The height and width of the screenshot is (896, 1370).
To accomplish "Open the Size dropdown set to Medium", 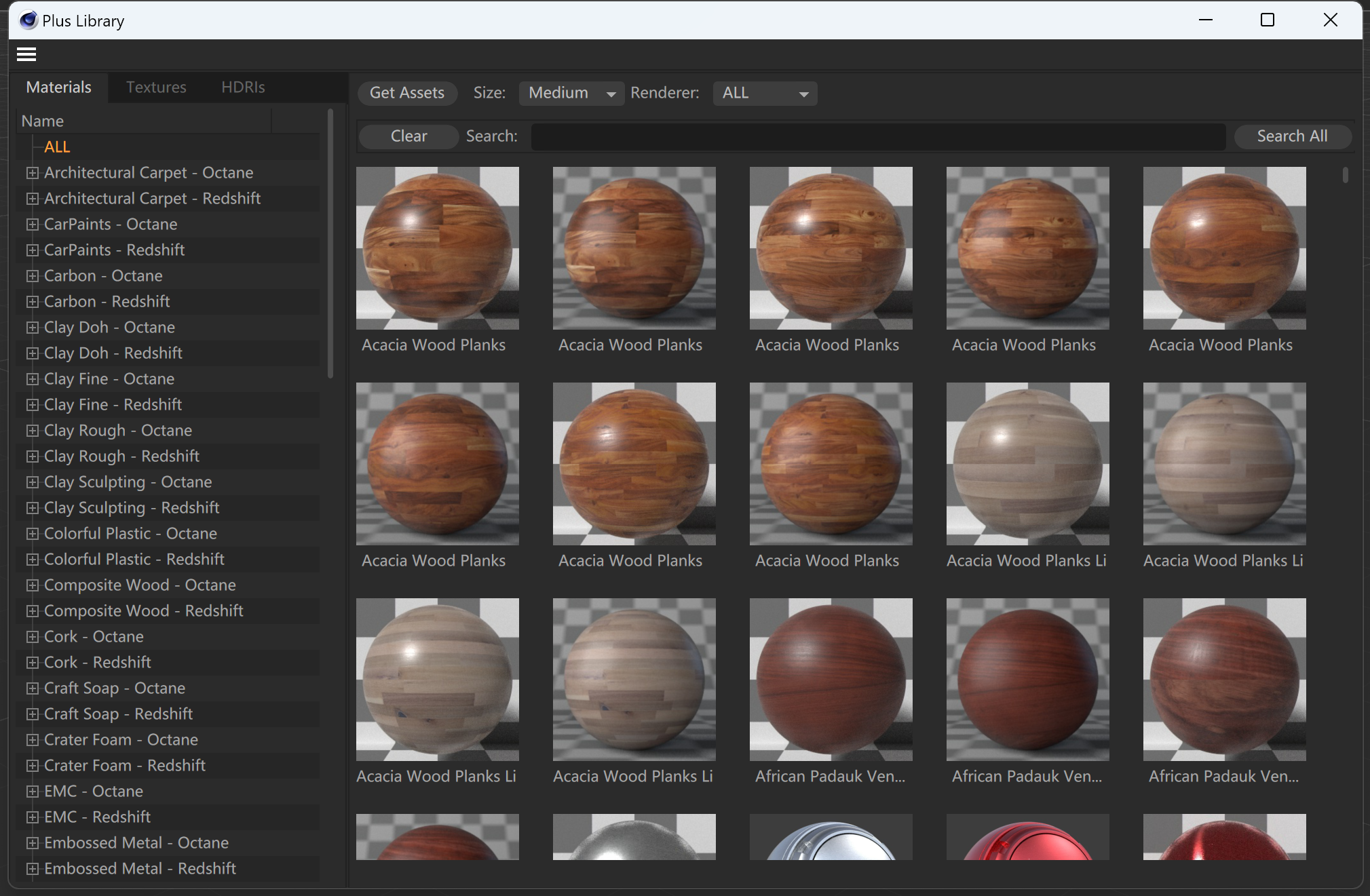I will (571, 93).
